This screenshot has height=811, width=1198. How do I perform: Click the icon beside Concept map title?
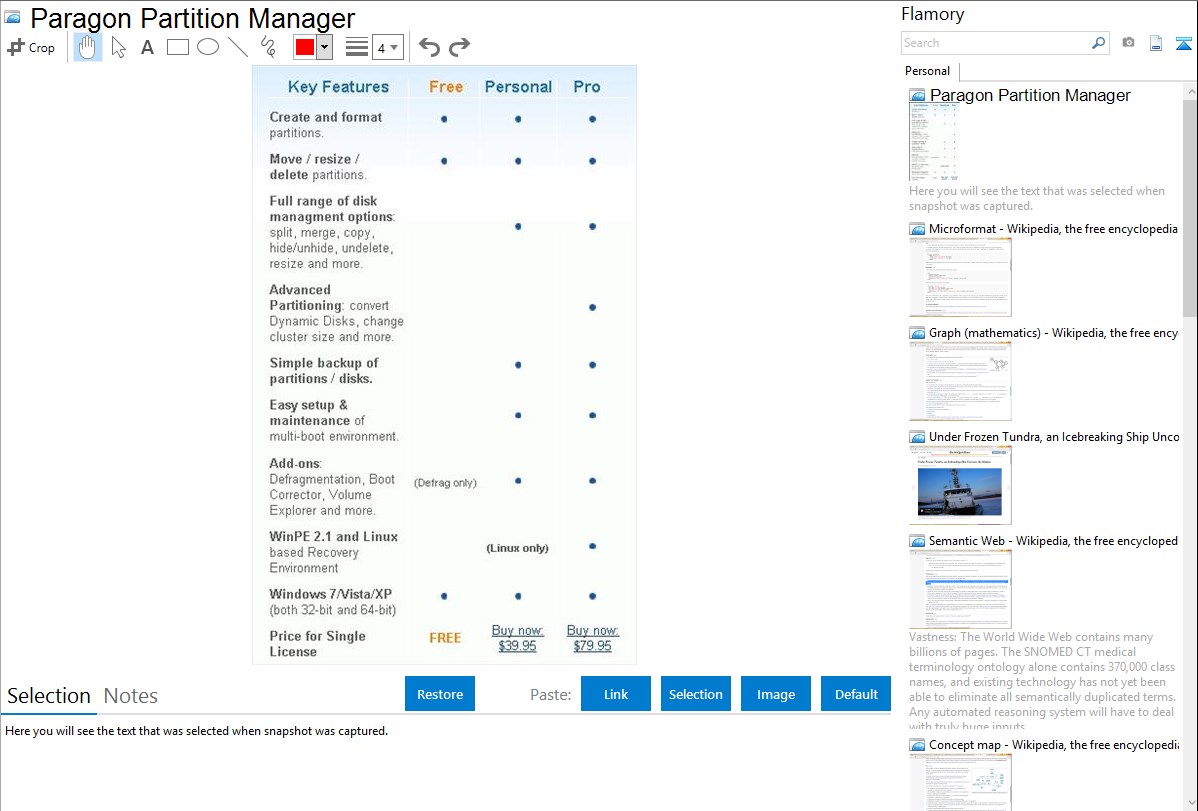coord(917,744)
